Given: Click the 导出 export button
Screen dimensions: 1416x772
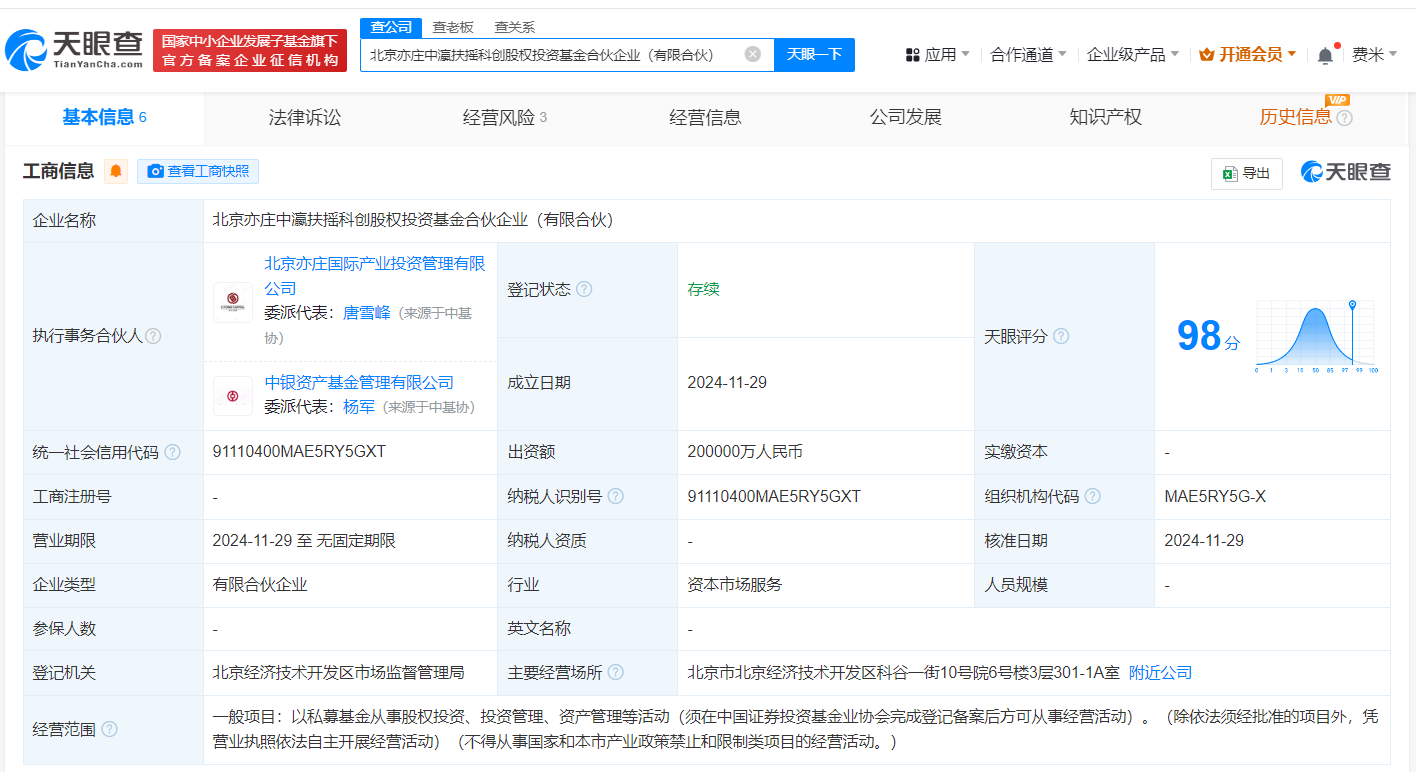Looking at the screenshot, I should (x=1246, y=173).
